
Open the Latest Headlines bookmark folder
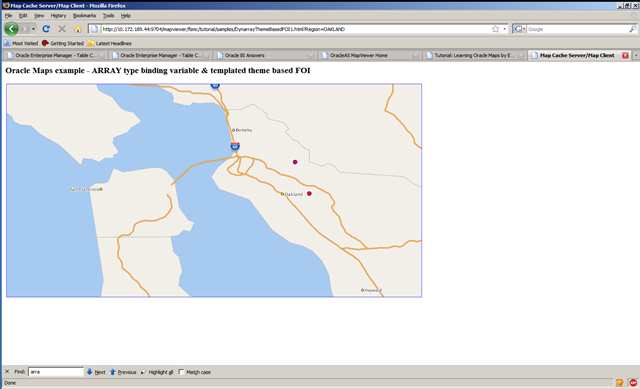click(109, 43)
